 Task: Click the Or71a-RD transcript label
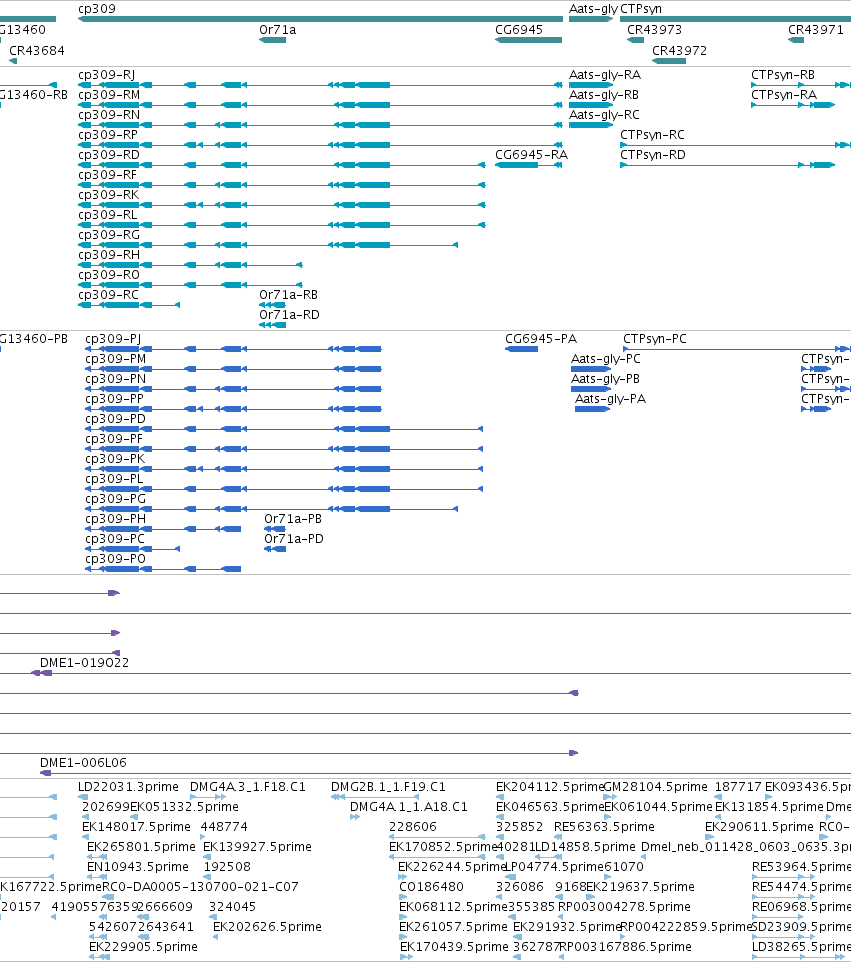pyautogui.click(x=289, y=315)
